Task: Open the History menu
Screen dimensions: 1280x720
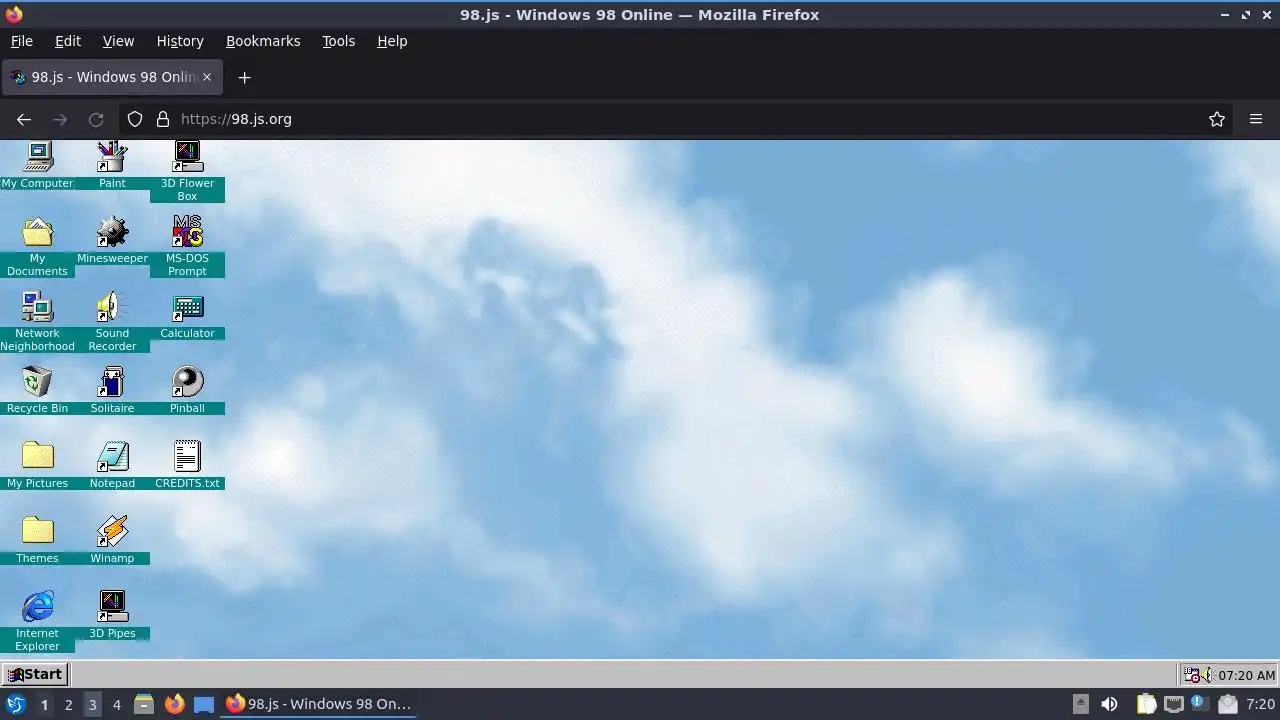Action: click(180, 41)
